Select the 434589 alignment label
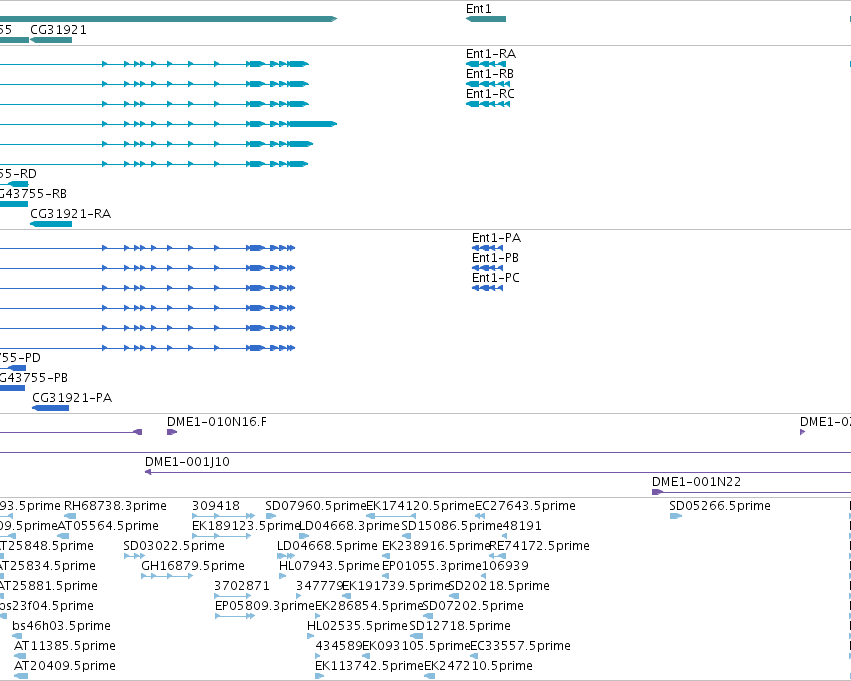 [x=339, y=646]
